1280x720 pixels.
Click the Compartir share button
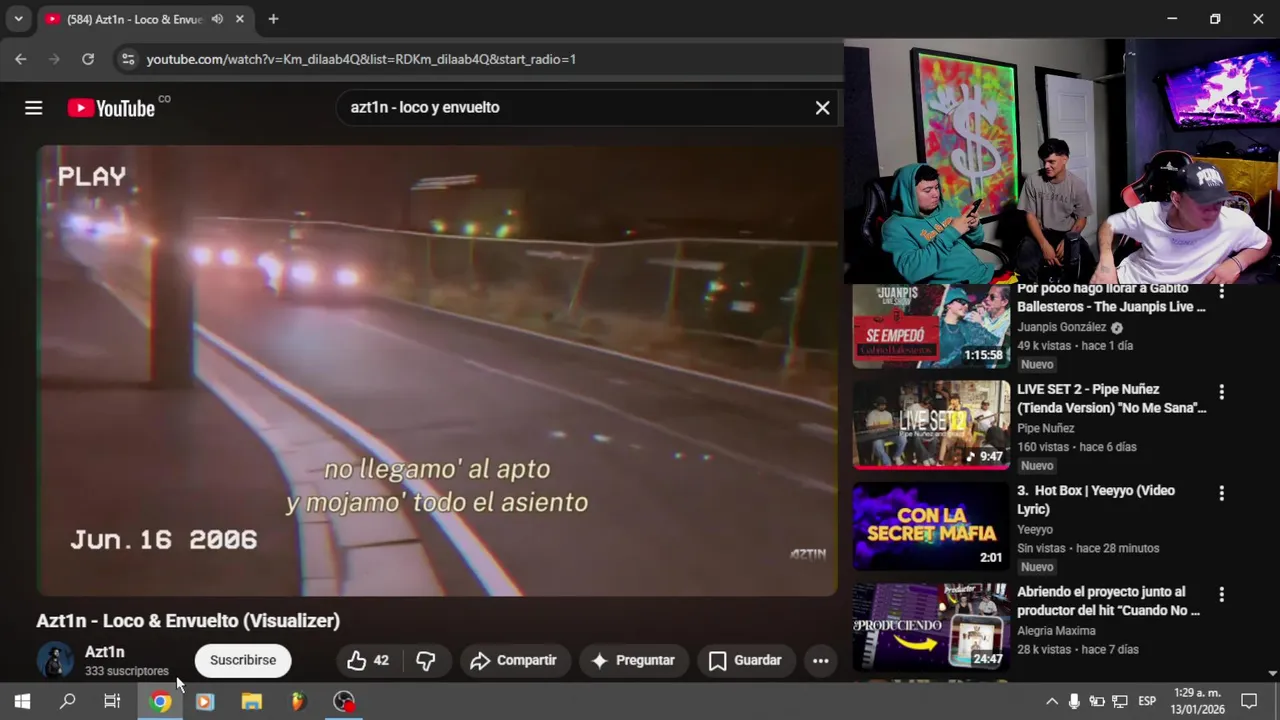point(514,660)
